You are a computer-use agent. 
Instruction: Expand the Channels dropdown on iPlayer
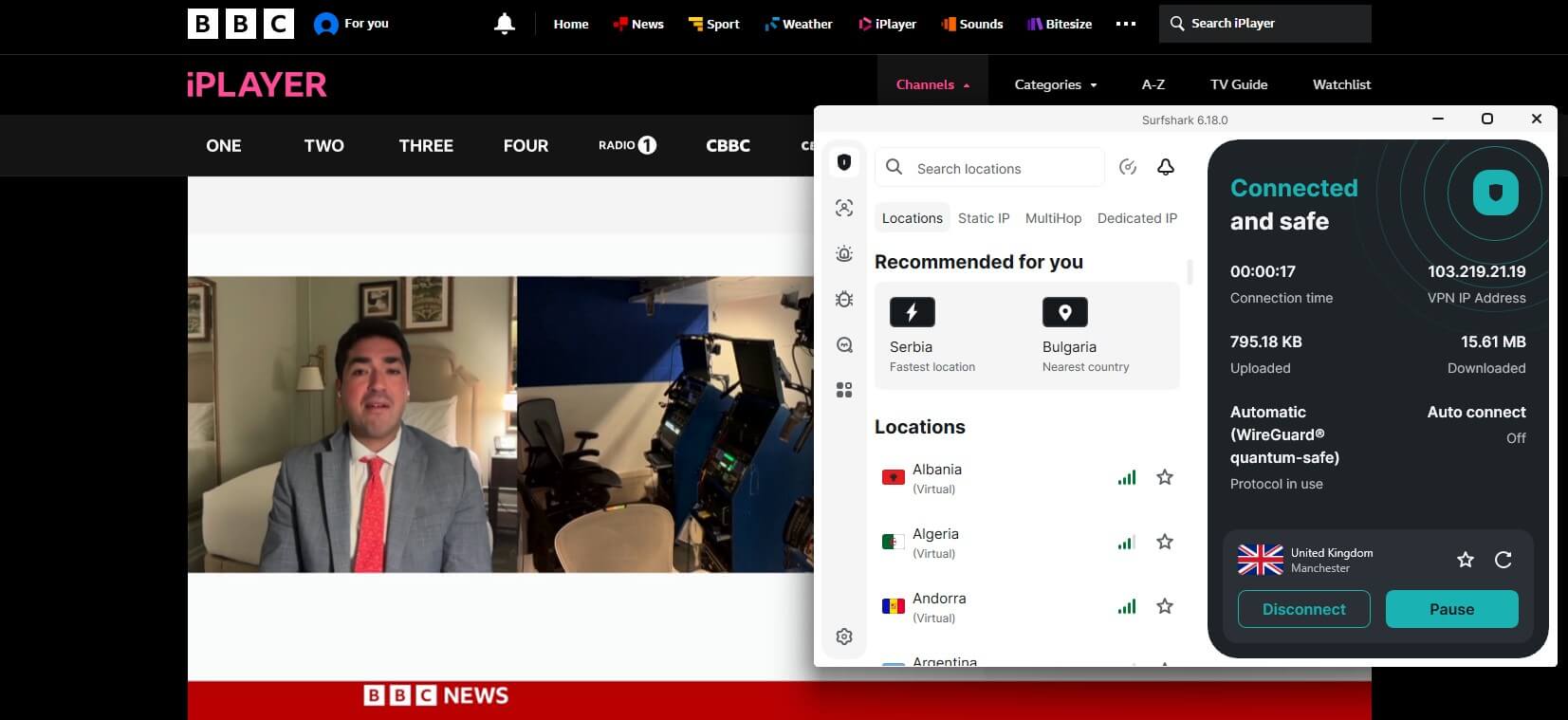(x=932, y=84)
